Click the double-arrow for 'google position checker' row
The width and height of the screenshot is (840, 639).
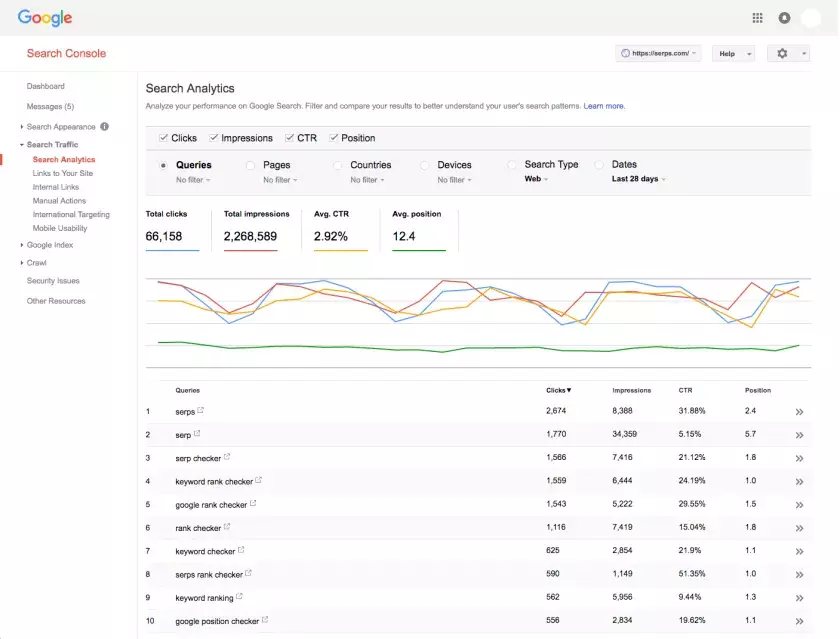click(x=799, y=621)
